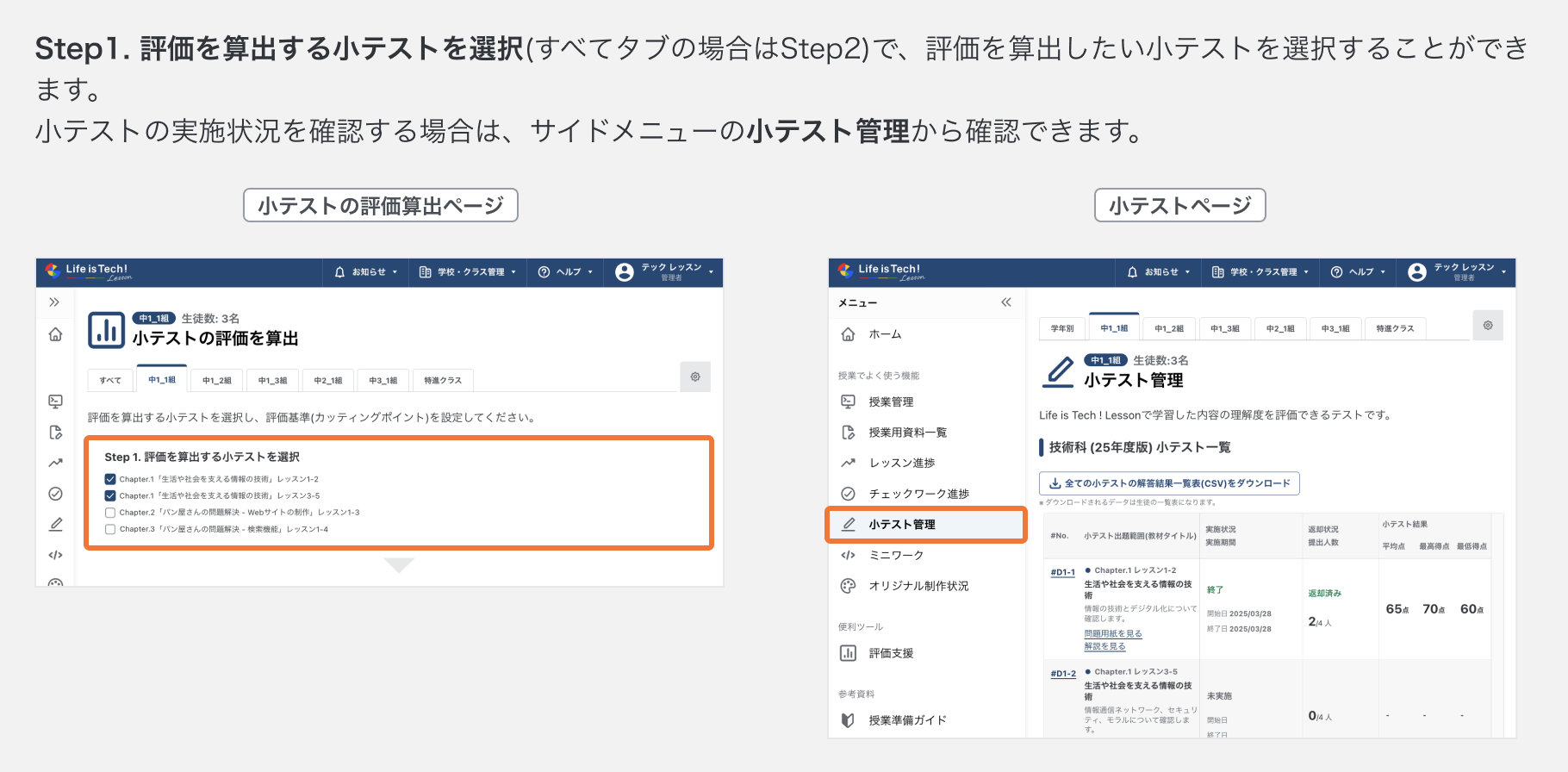Uncheck Chapter.1 レッスン3-5 quiz checkbox

tap(110, 495)
